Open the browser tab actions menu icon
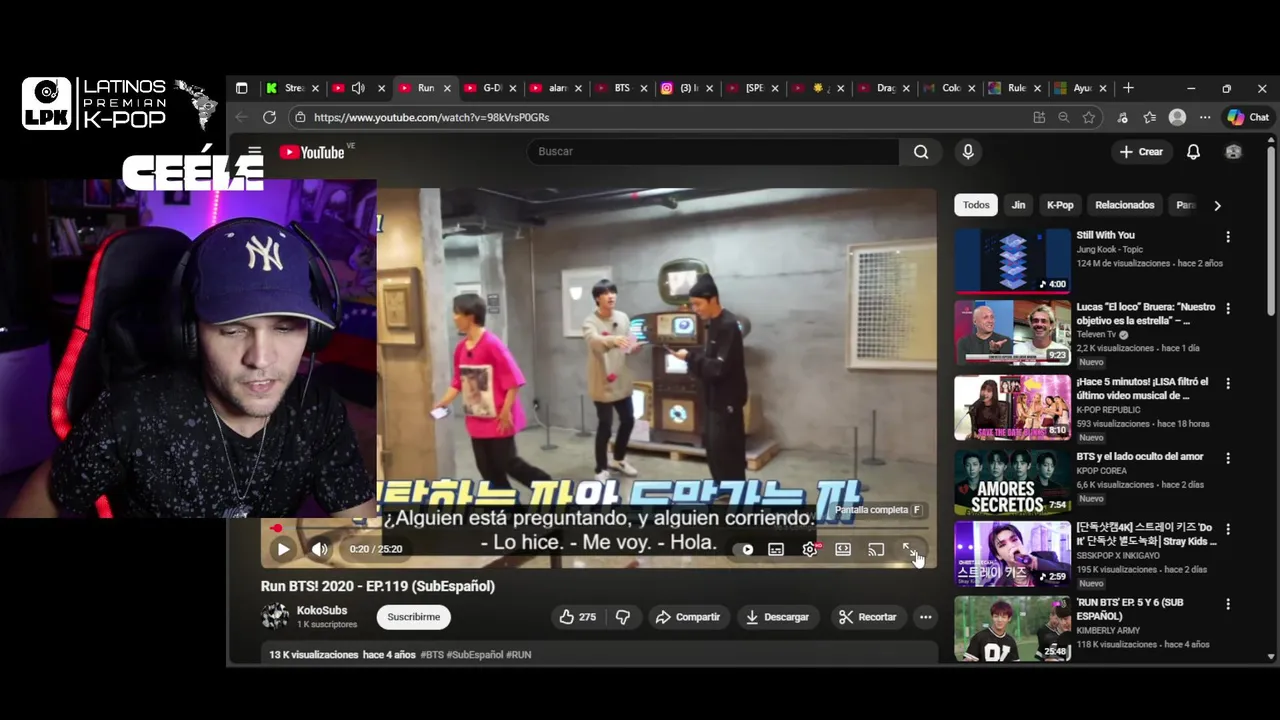This screenshot has width=1280, height=720. click(x=241, y=88)
